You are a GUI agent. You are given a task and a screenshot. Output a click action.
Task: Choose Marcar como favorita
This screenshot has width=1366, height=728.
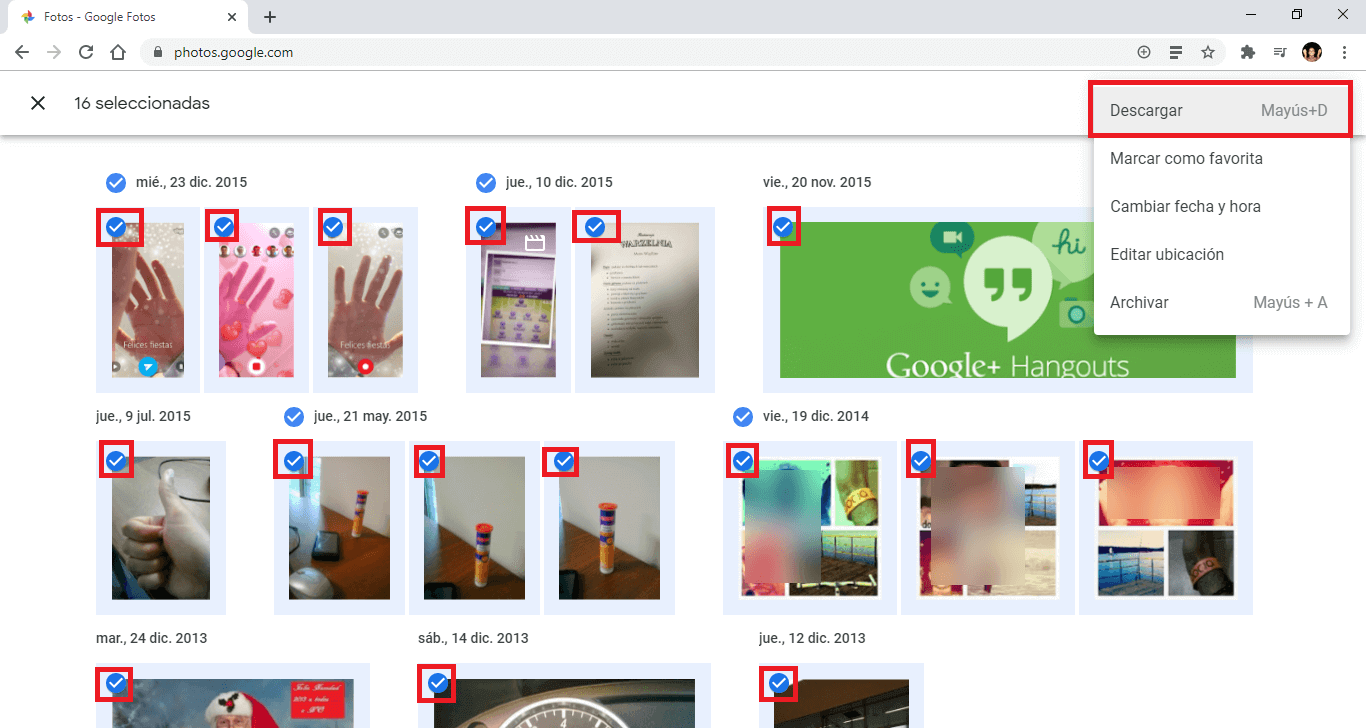(1222, 158)
